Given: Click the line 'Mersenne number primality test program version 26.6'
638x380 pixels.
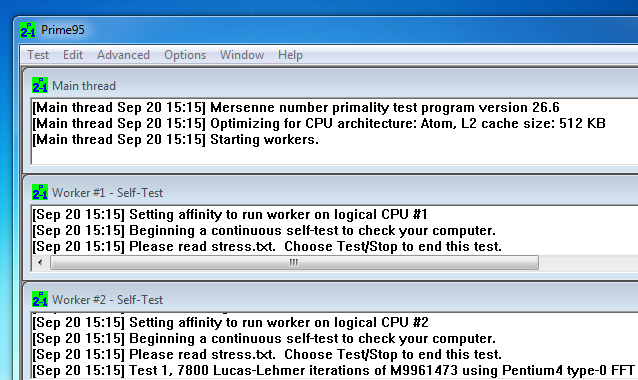Looking at the screenshot, I should tap(296, 108).
